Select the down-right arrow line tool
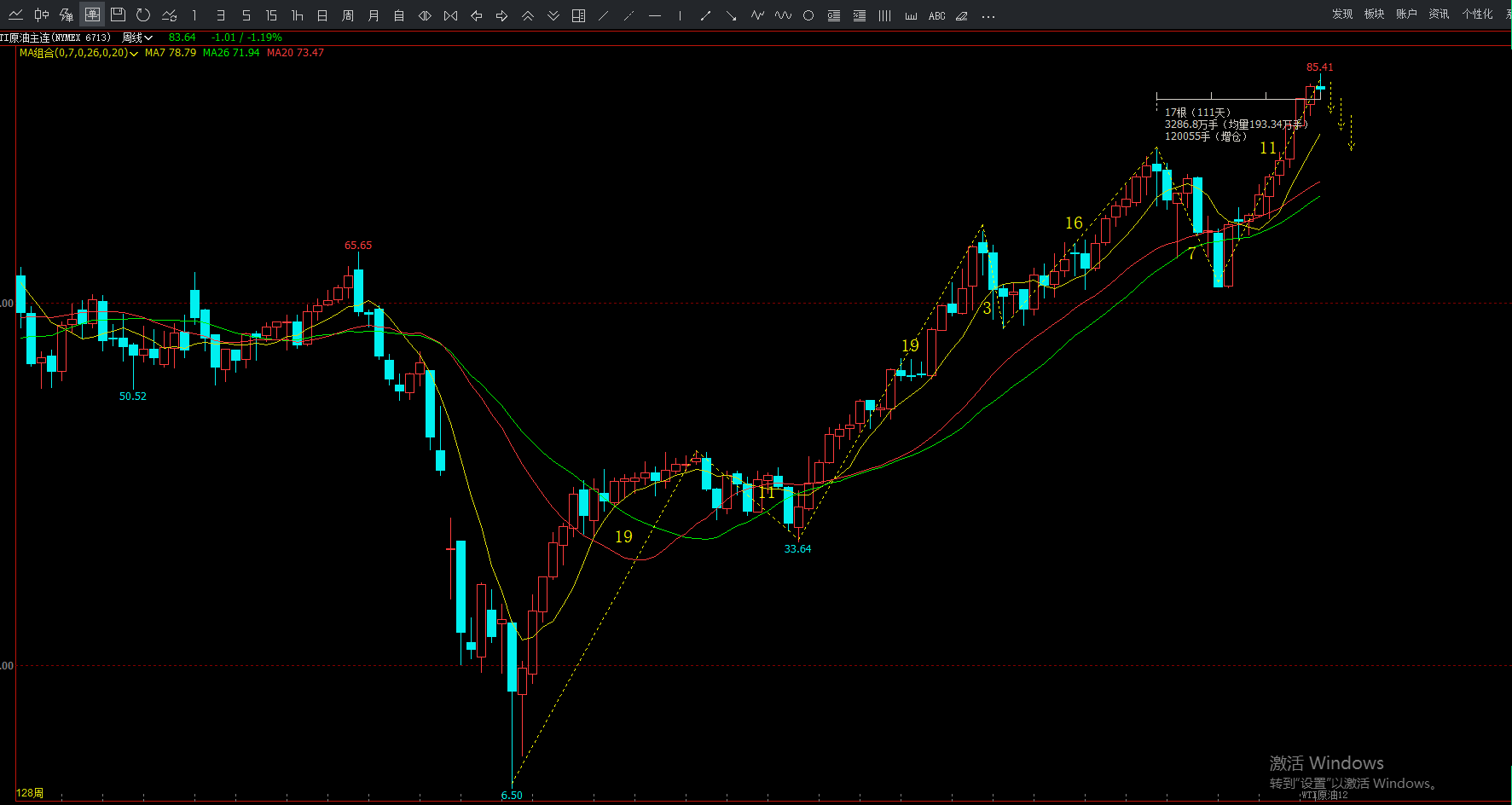 [x=731, y=15]
